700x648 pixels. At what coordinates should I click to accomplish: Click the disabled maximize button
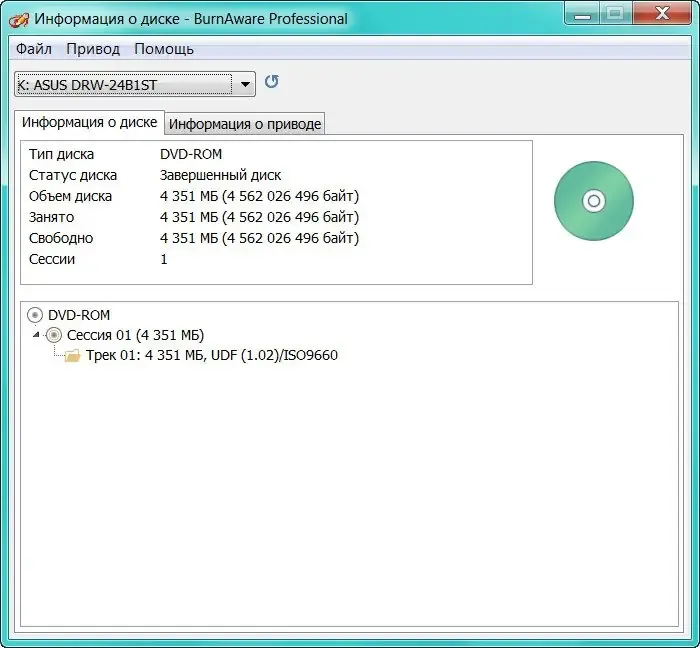(616, 13)
